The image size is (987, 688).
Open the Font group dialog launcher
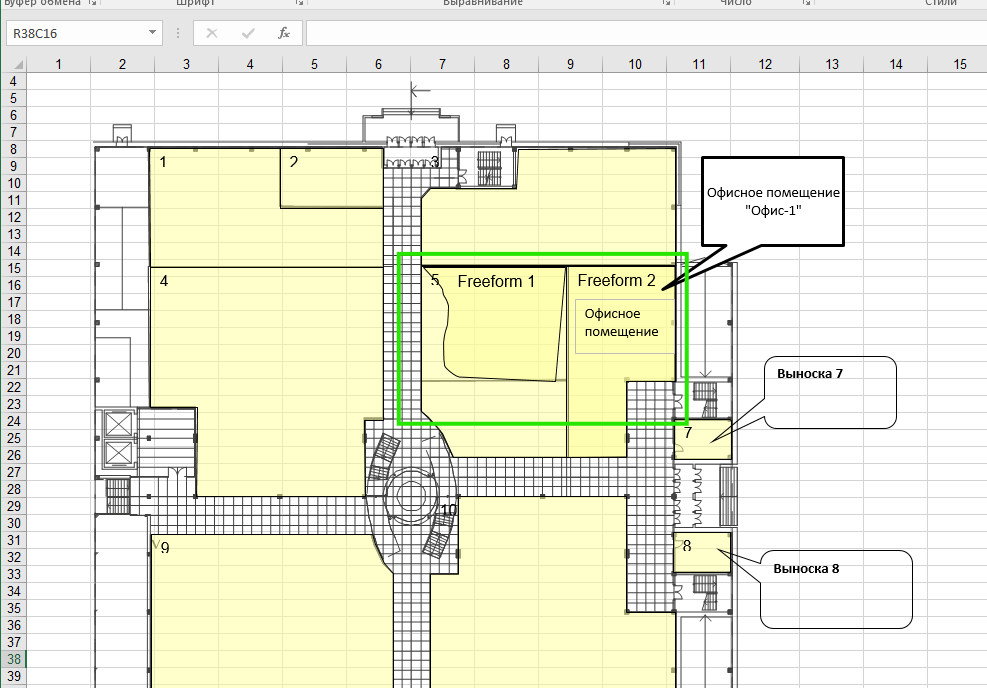pos(299,4)
